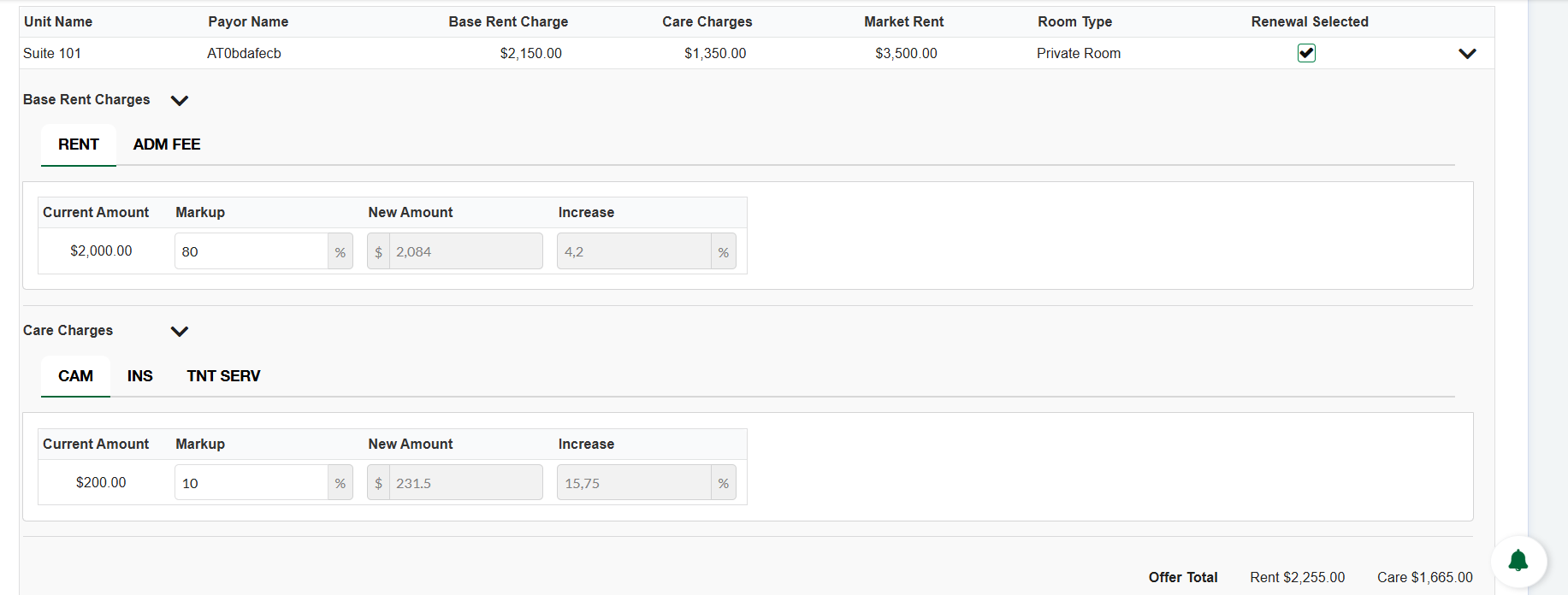Select the CAM tab
The width and height of the screenshot is (1568, 595).
click(x=75, y=376)
